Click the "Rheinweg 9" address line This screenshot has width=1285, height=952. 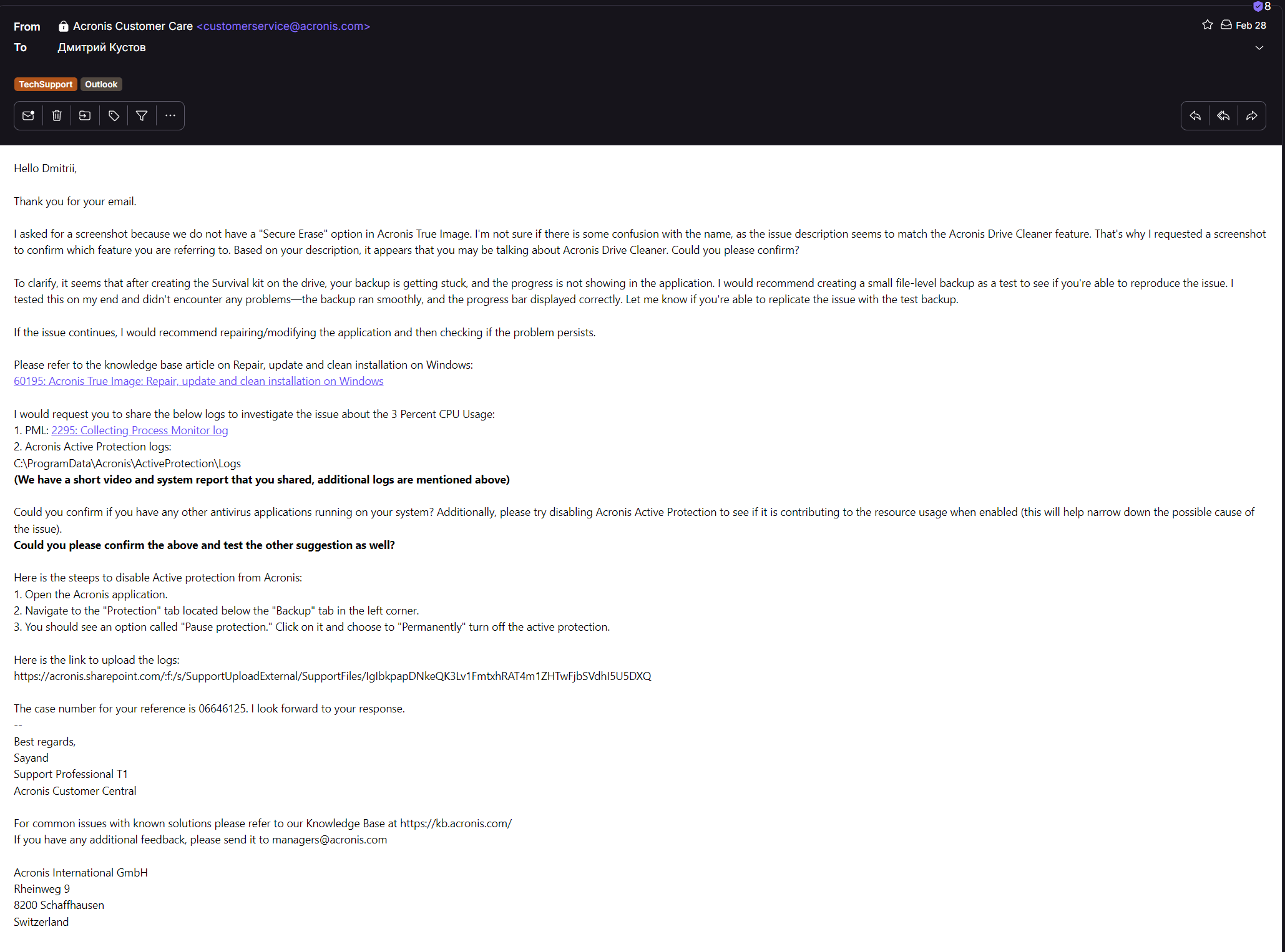pos(42,889)
